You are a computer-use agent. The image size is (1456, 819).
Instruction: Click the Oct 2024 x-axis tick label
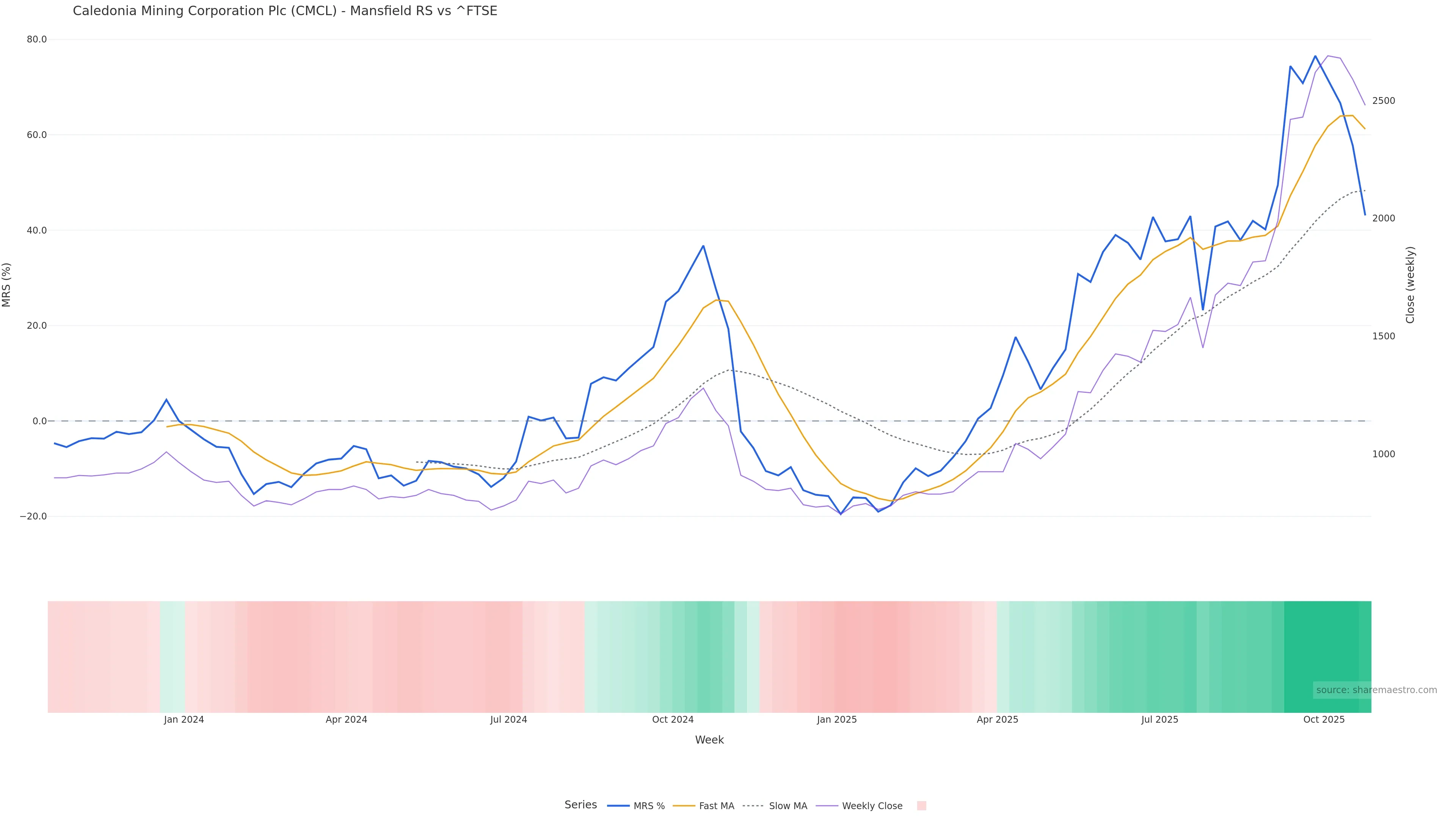pyautogui.click(x=673, y=720)
